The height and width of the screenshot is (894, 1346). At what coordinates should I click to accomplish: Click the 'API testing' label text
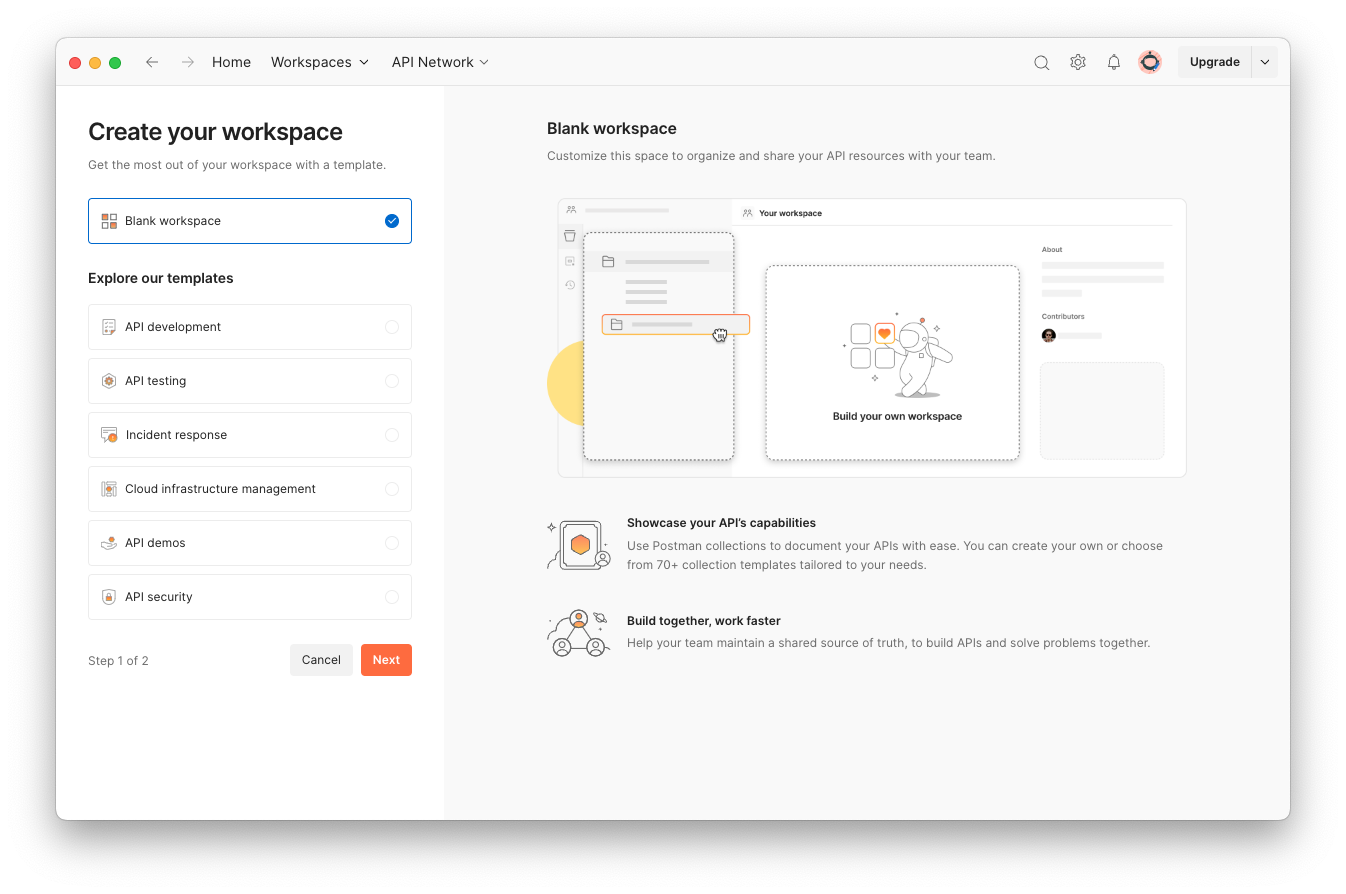[x=155, y=381]
